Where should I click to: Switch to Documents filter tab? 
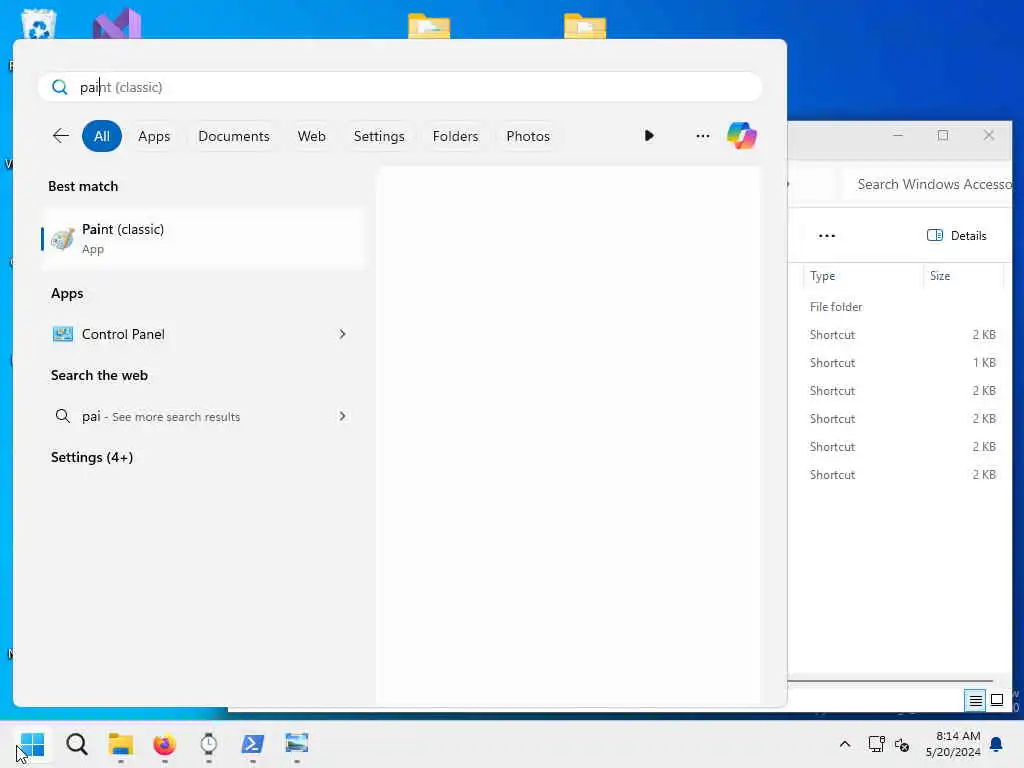click(x=234, y=136)
